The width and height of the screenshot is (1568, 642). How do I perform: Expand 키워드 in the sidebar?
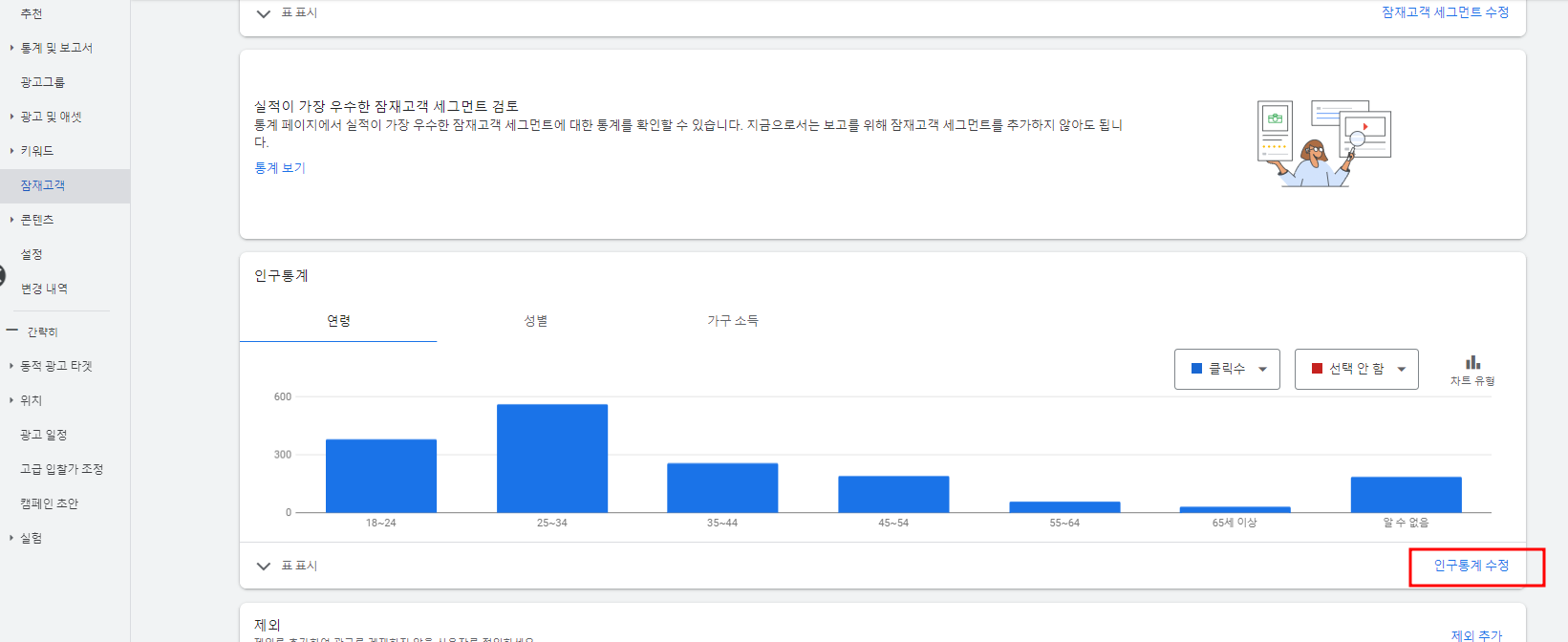pyautogui.click(x=37, y=151)
